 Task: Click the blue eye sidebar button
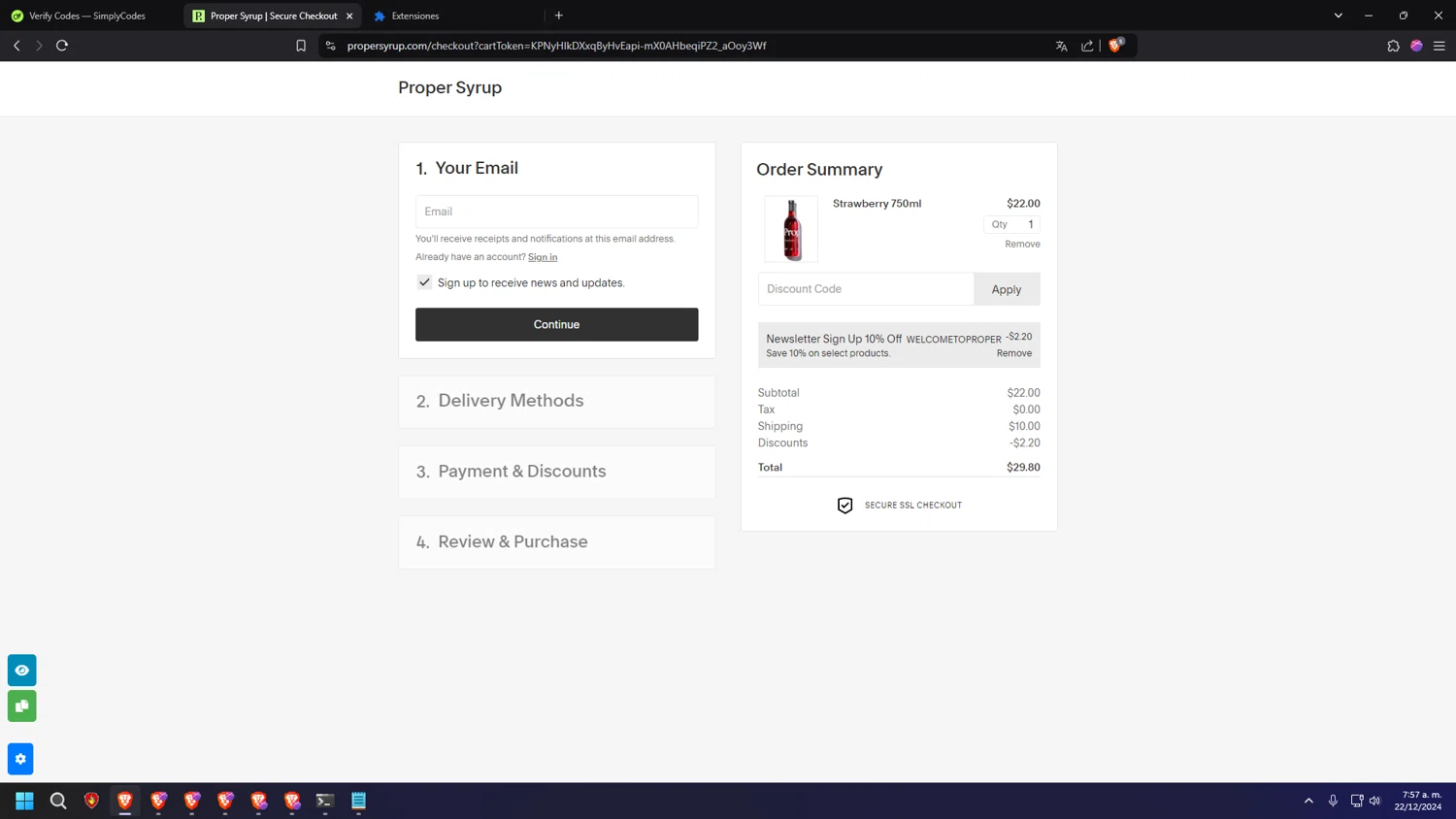click(21, 671)
